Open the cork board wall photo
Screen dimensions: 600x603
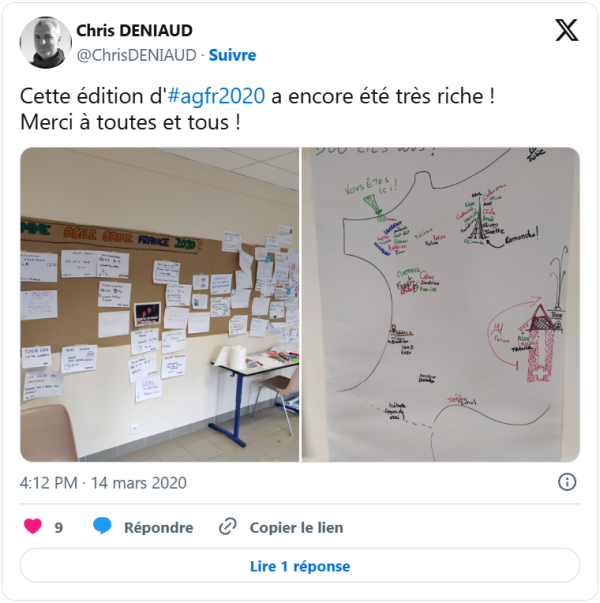160,305
